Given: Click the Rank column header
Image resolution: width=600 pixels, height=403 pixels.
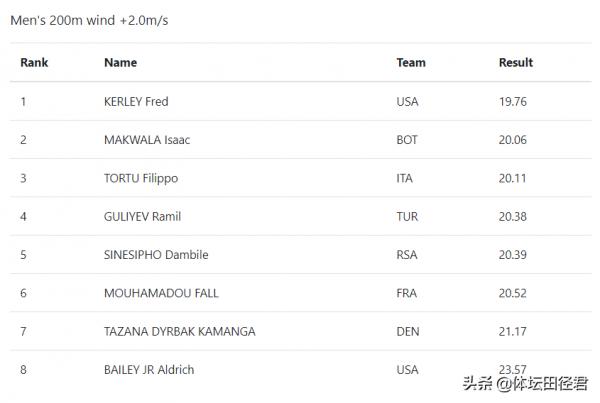Looking at the screenshot, I should click(x=34, y=62).
